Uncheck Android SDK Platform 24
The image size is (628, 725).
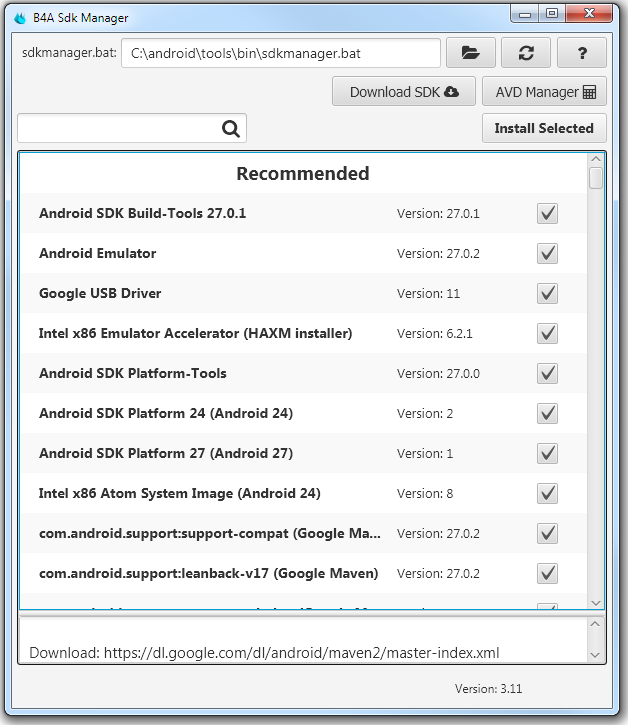(548, 413)
